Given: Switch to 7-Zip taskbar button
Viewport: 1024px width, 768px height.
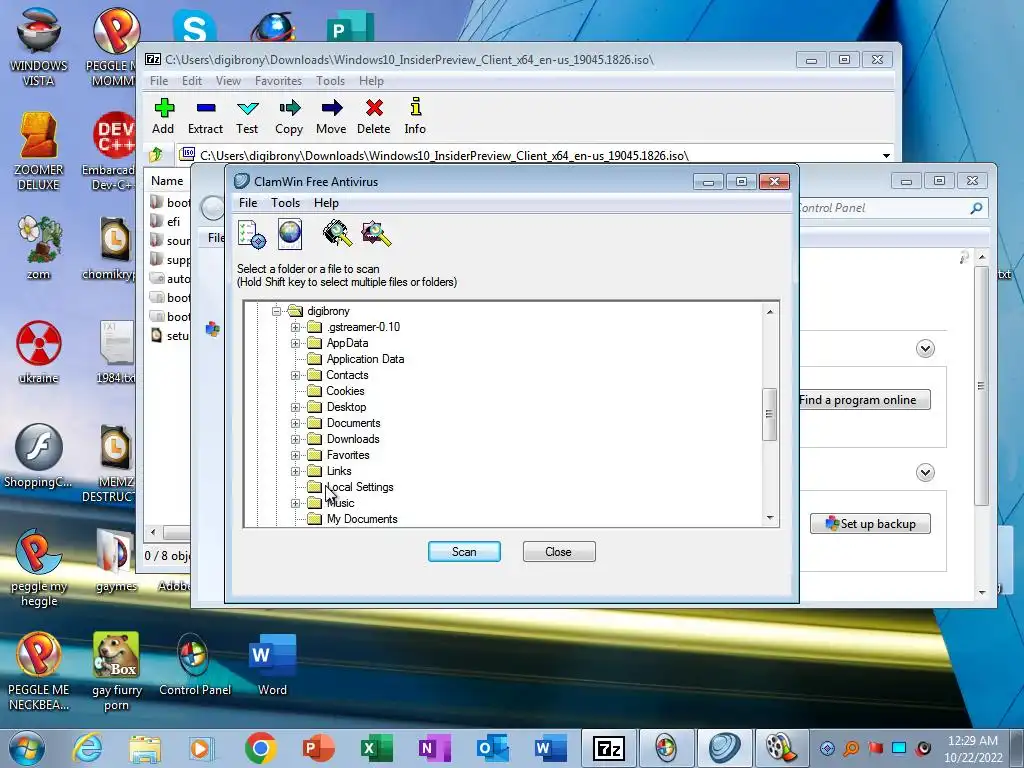Looking at the screenshot, I should (x=608, y=748).
